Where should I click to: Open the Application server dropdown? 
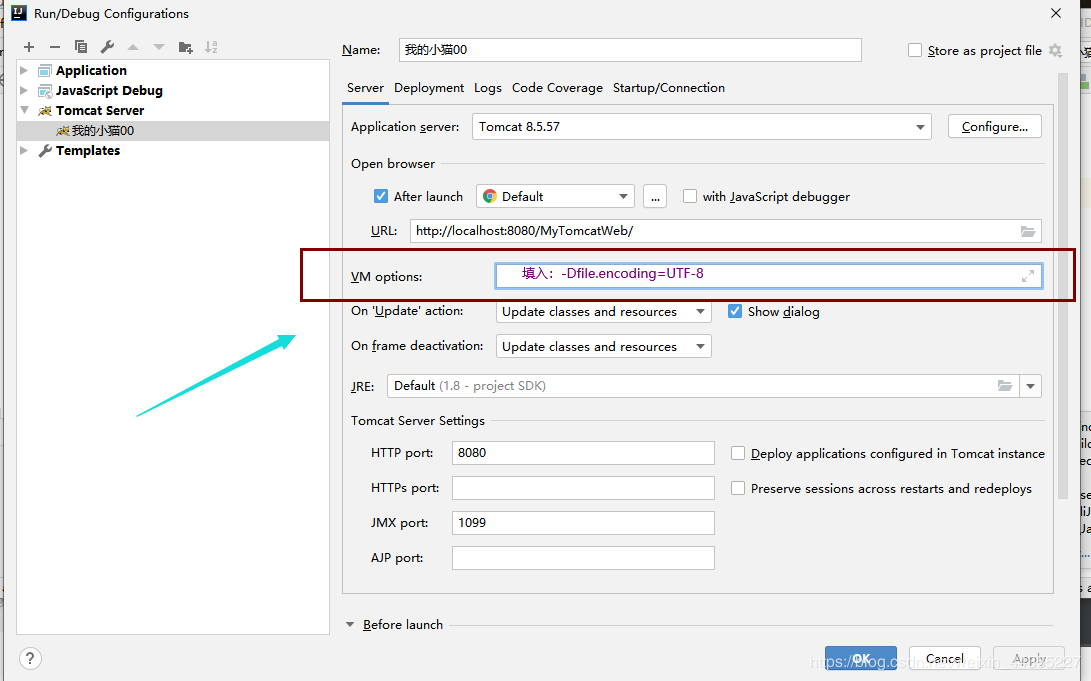[x=920, y=127]
